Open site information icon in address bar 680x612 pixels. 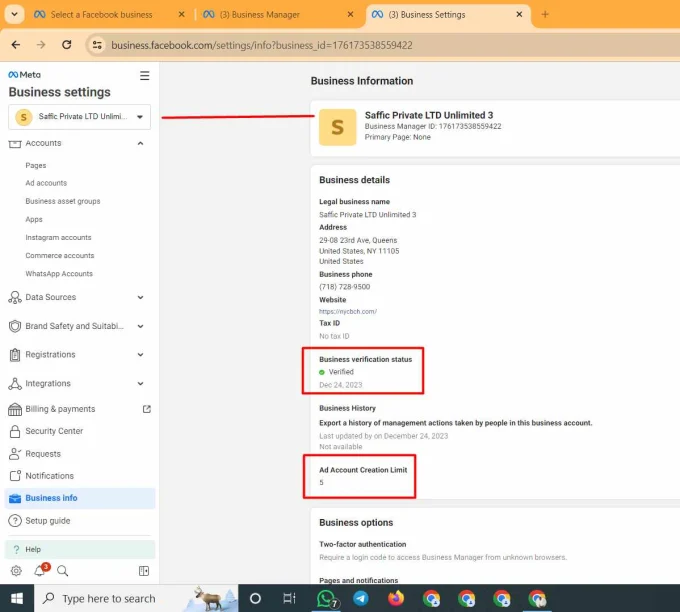coord(97,45)
